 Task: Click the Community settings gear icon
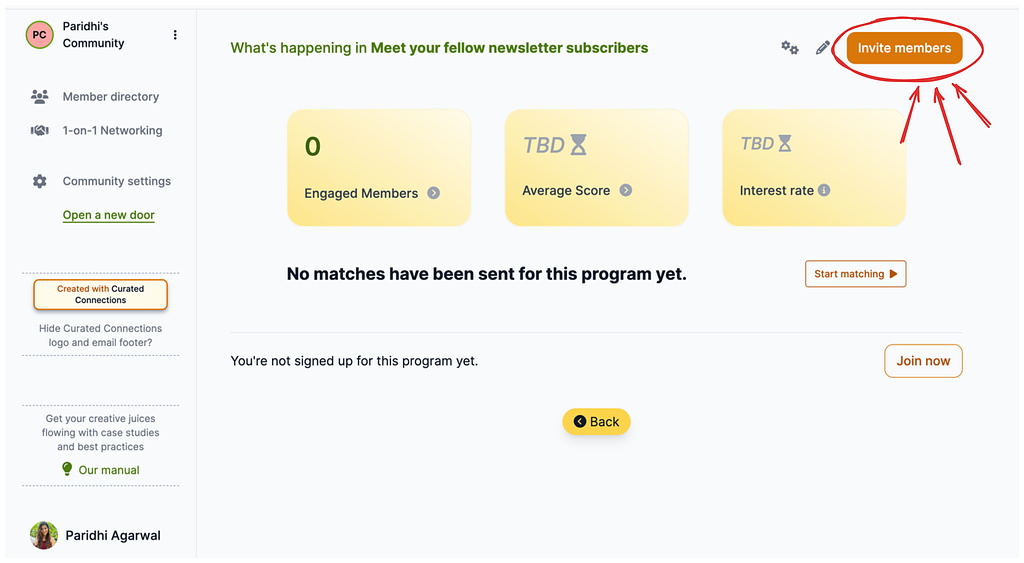[40, 182]
